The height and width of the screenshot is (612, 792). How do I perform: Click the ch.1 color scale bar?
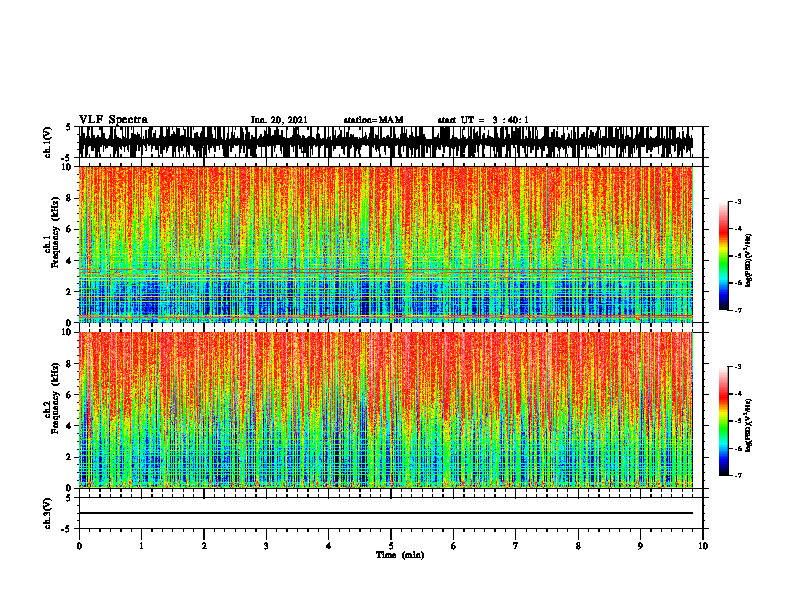[x=724, y=256]
